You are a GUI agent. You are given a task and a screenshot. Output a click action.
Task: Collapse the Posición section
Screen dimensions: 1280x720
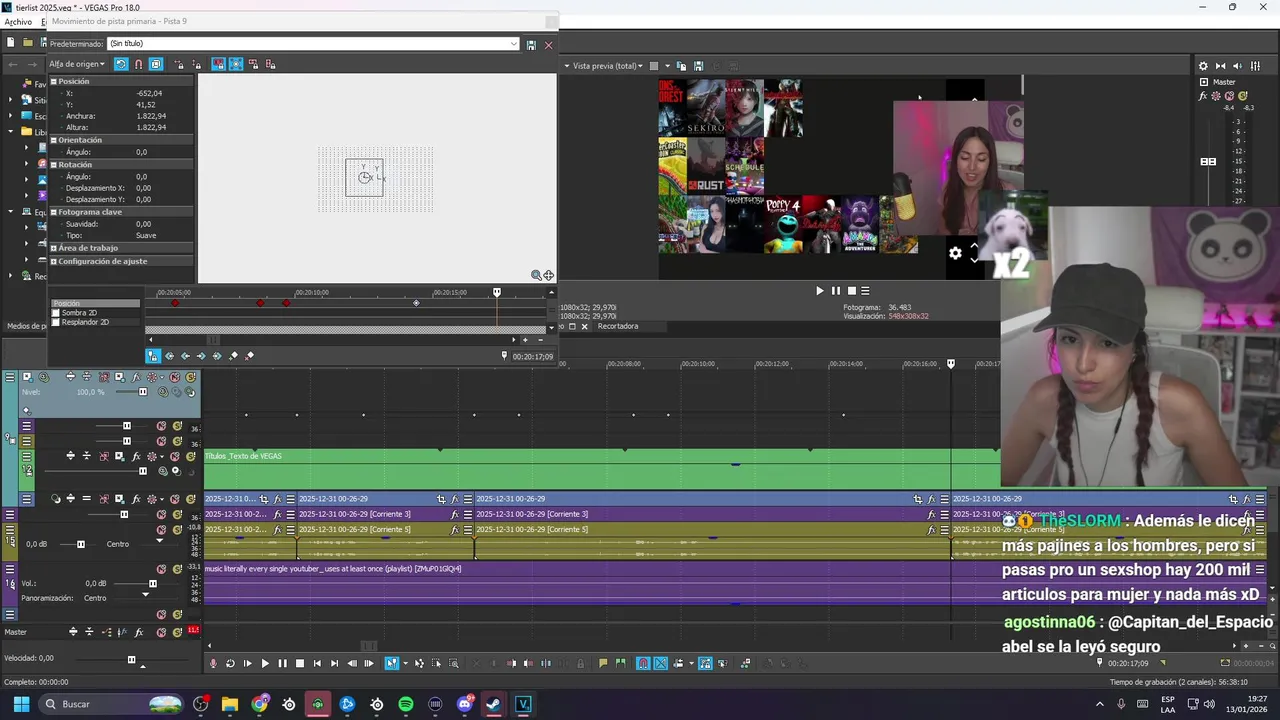54,82
